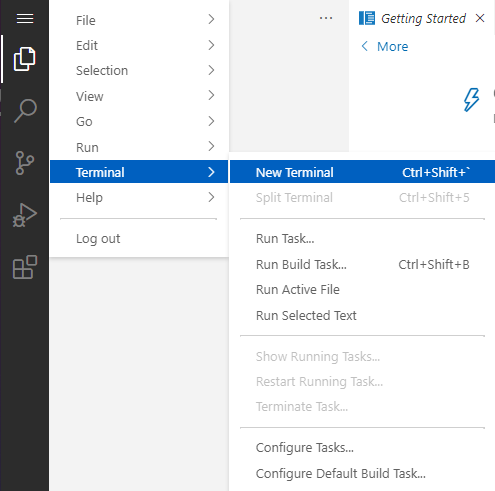Select the Getting Started tab
Viewport: 495px width, 491px height.
(x=423, y=18)
